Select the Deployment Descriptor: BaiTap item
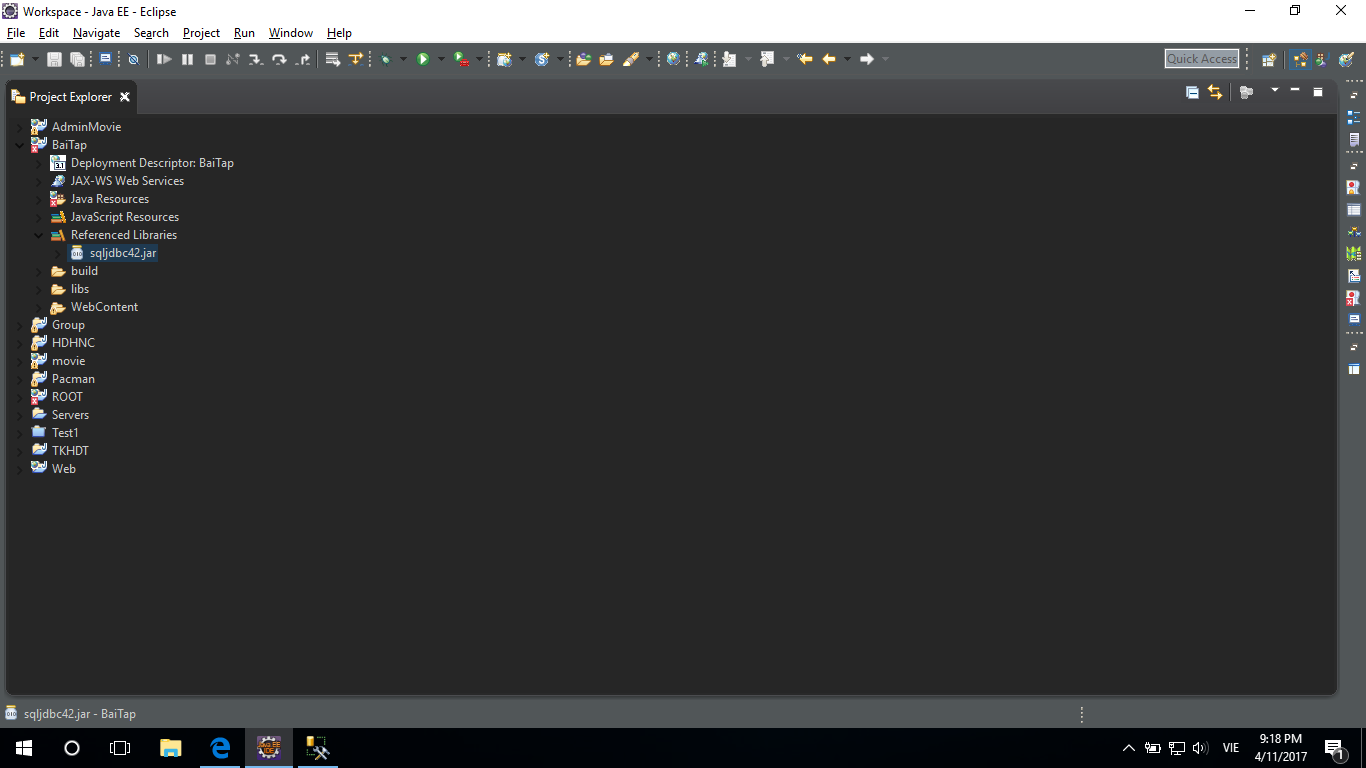 pos(152,163)
